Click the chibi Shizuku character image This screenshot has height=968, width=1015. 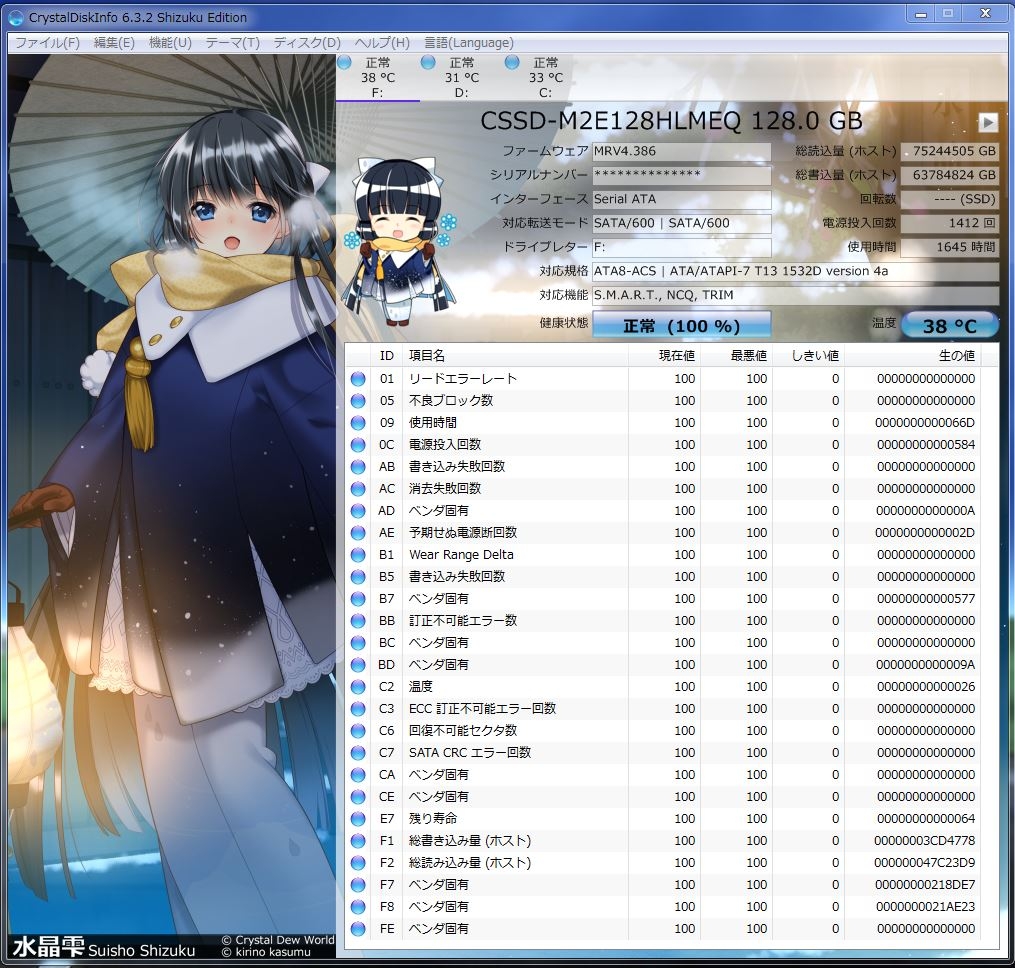pos(400,243)
